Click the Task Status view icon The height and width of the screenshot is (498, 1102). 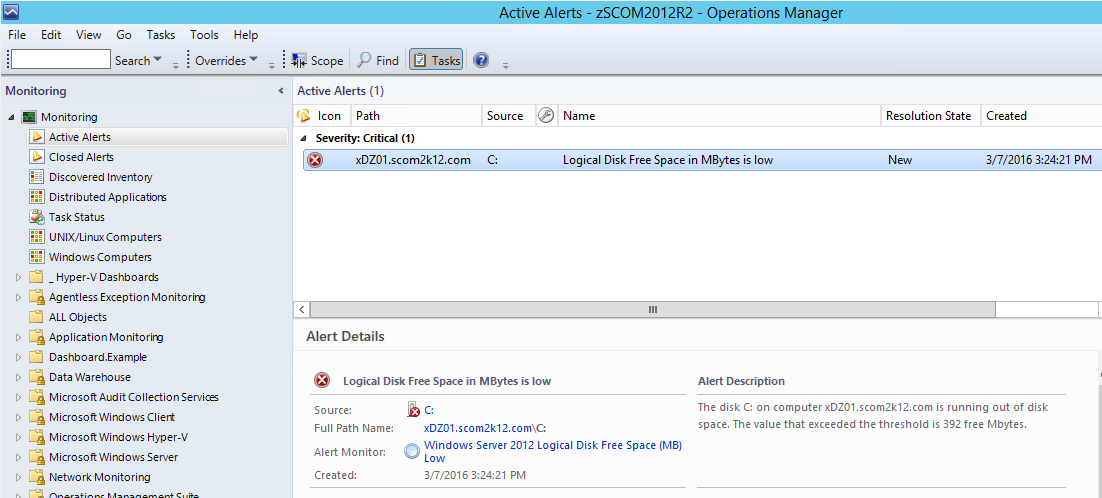click(x=37, y=217)
